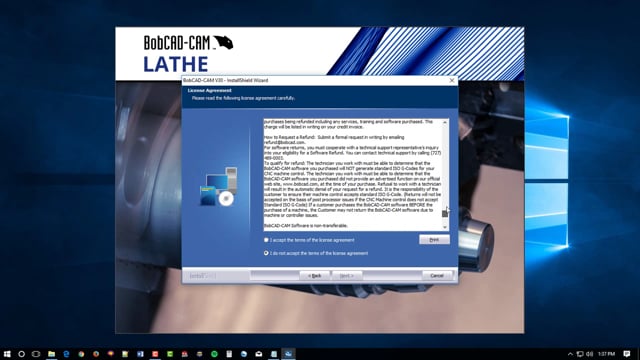Cancel the BobCAD-CAM installation
The image size is (640, 360).
tap(437, 276)
